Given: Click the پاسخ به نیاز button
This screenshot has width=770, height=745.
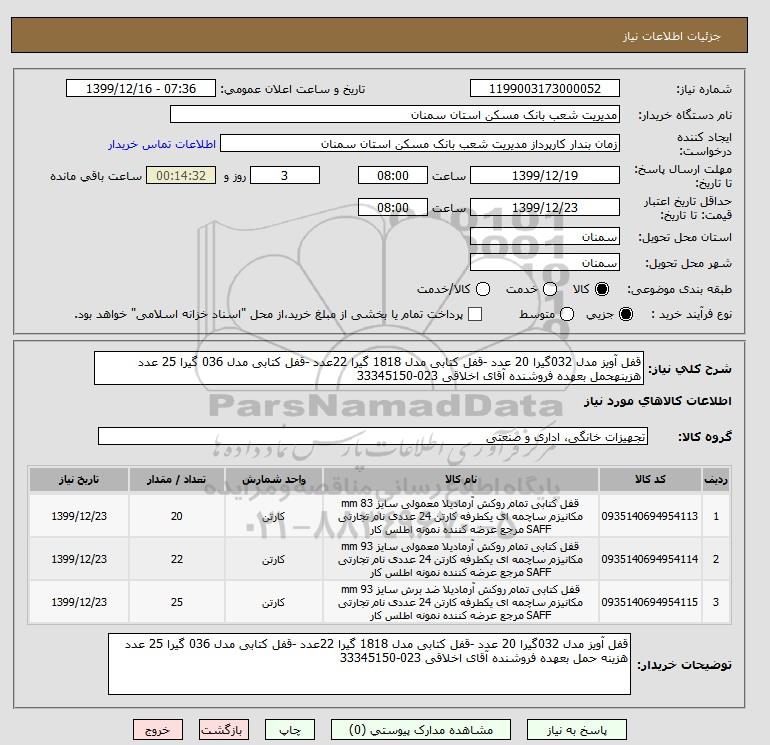Looking at the screenshot, I should [x=577, y=730].
